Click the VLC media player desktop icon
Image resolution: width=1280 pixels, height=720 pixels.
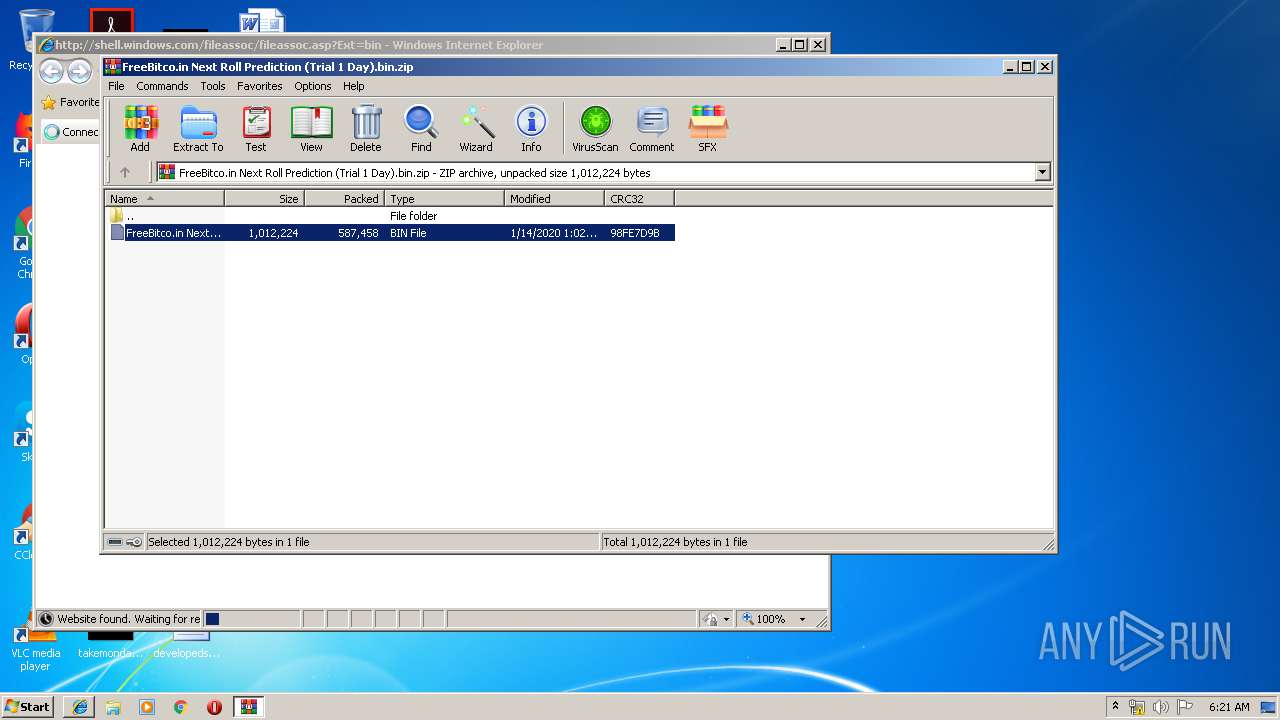pos(35,648)
